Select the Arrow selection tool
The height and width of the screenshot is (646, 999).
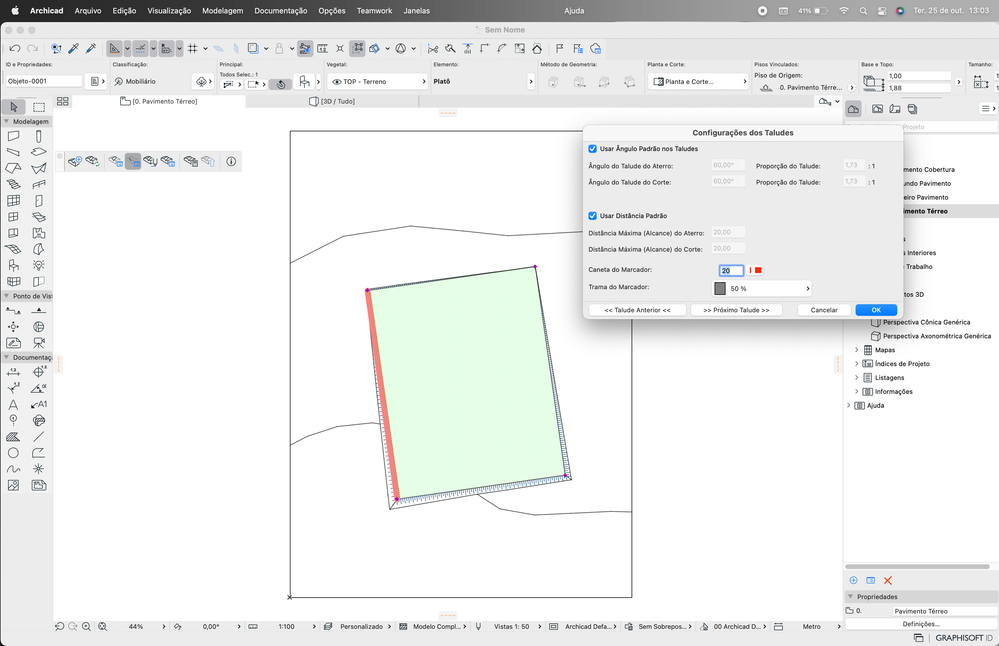click(x=13, y=107)
